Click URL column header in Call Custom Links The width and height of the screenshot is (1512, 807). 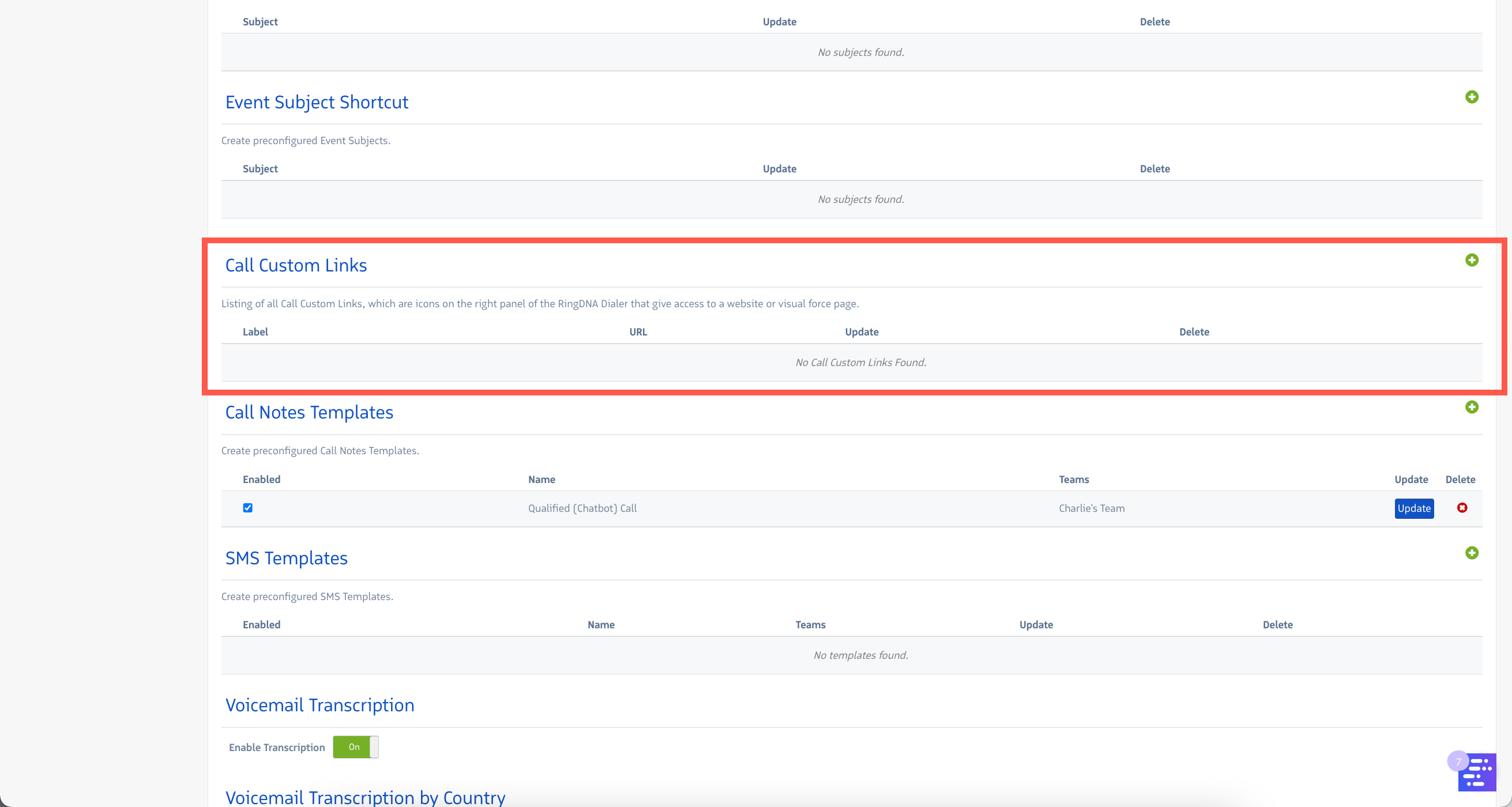[638, 331]
